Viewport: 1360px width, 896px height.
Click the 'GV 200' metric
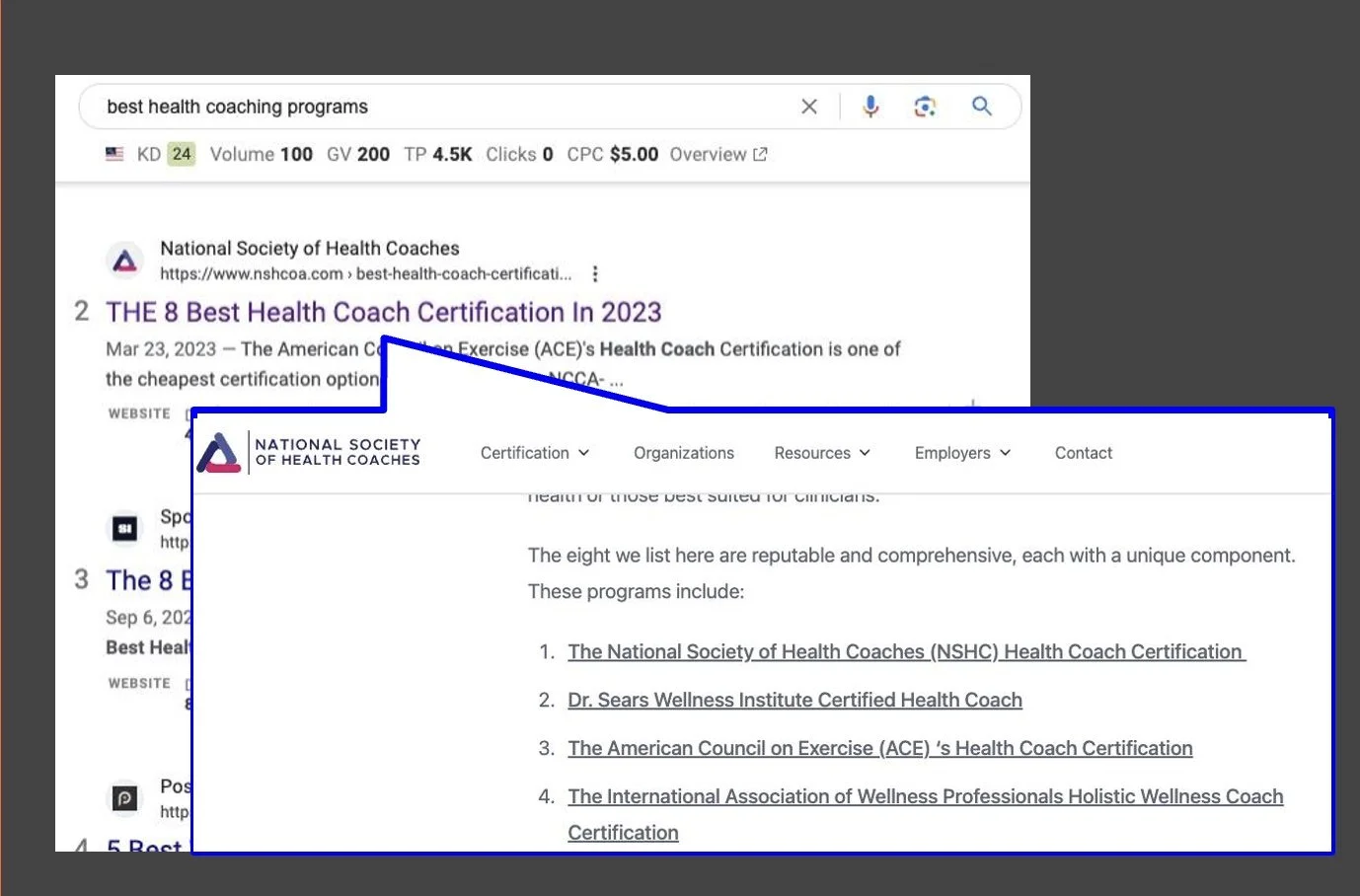pos(358,154)
